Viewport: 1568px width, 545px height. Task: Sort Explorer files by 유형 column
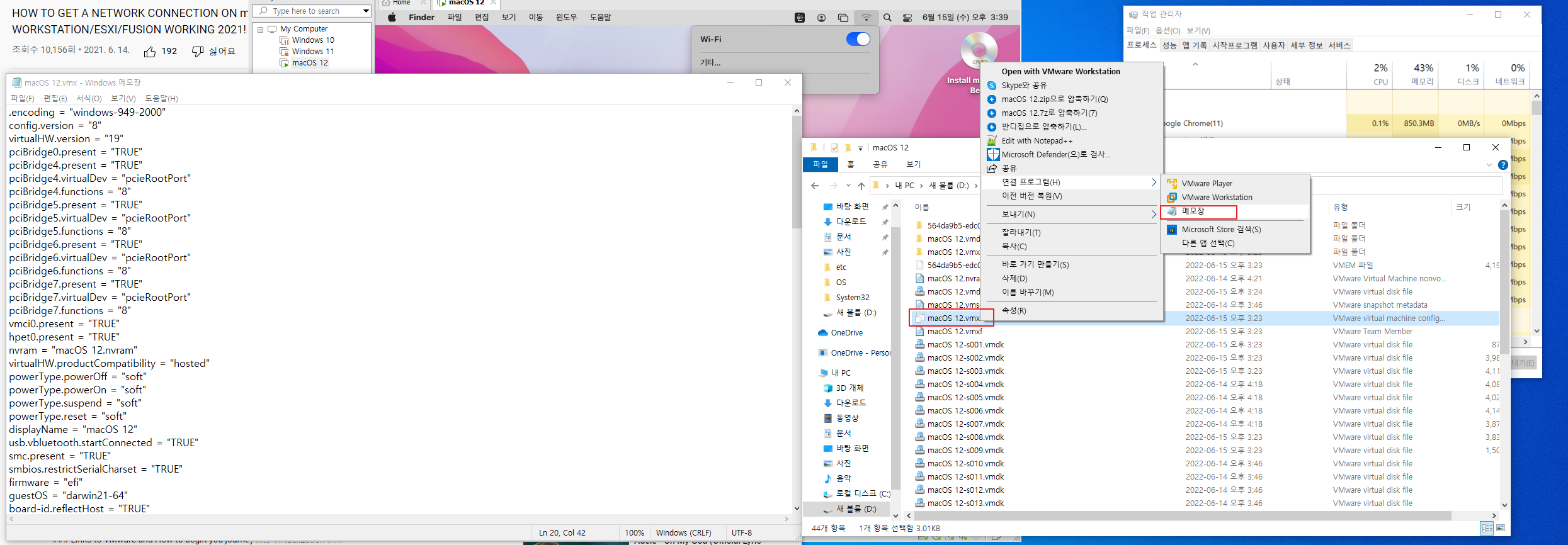(x=1341, y=207)
